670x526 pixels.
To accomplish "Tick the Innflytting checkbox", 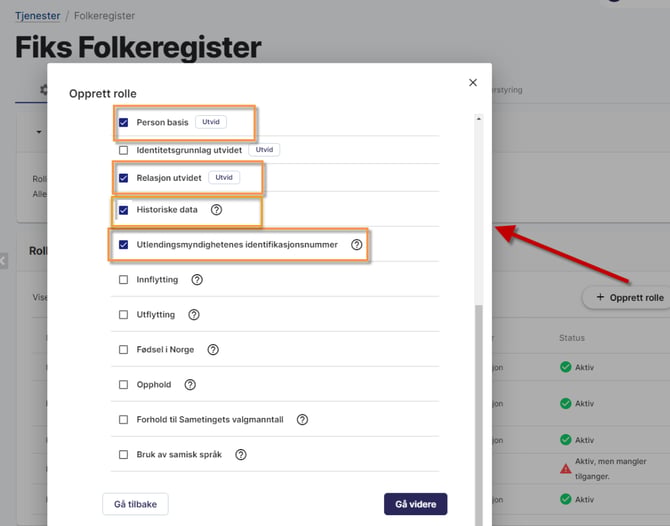I will (123, 280).
